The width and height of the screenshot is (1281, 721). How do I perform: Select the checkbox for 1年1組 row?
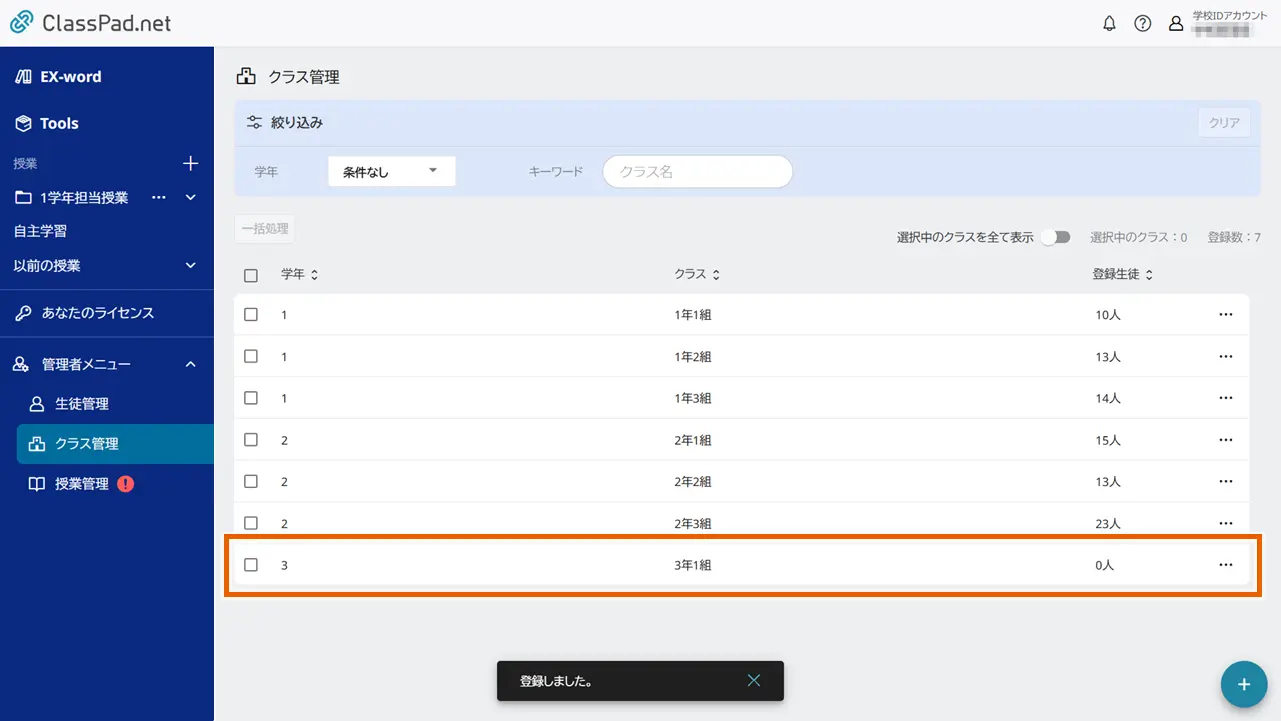251,314
